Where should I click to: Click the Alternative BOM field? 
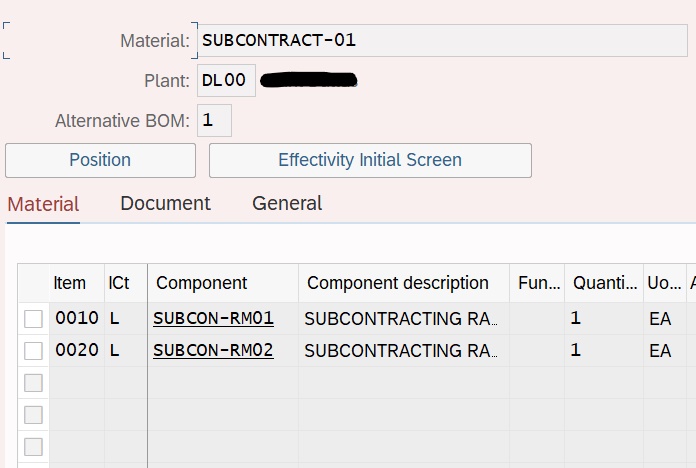pos(214,121)
